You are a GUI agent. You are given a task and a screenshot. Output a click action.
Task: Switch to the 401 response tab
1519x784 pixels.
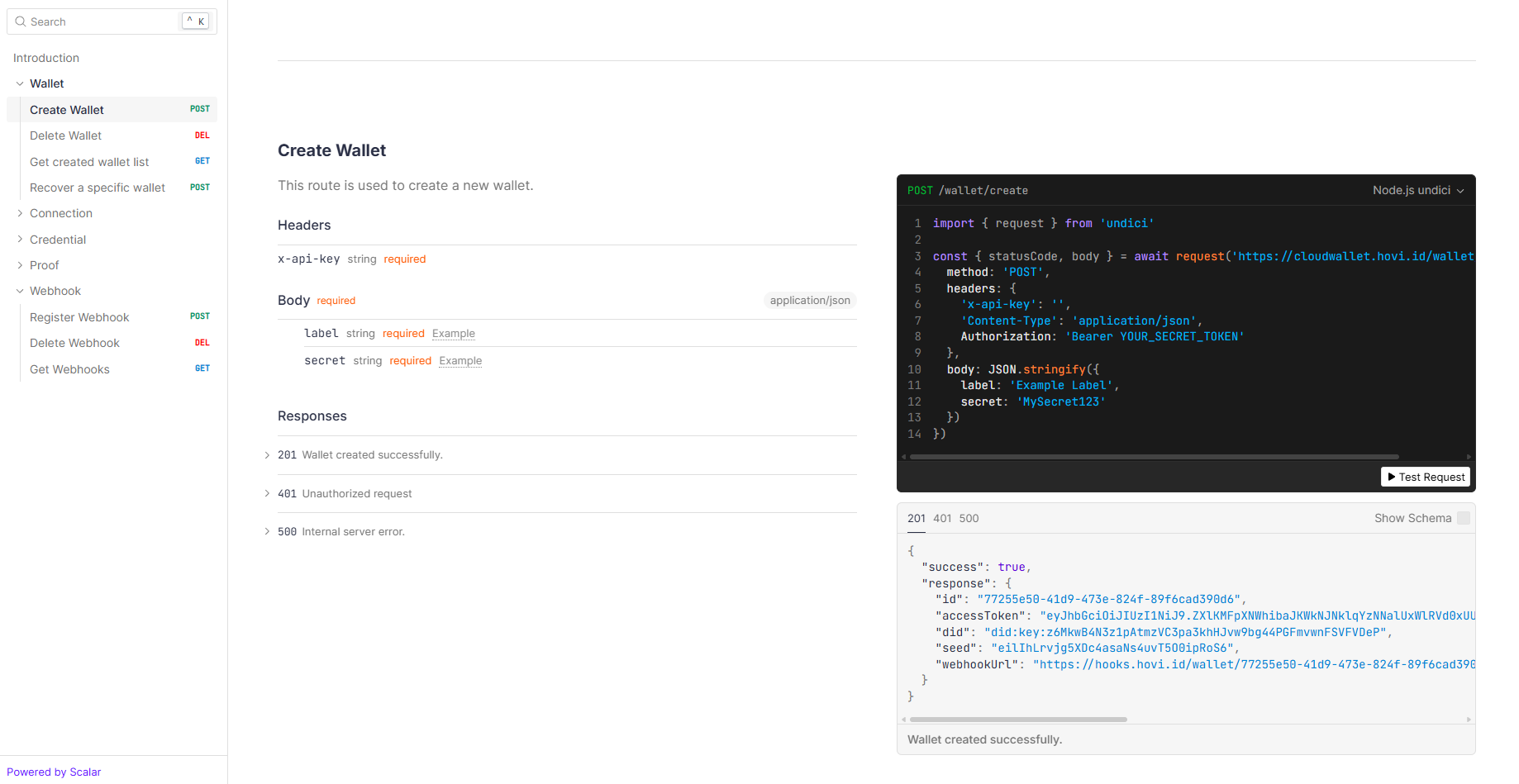pyautogui.click(x=942, y=518)
